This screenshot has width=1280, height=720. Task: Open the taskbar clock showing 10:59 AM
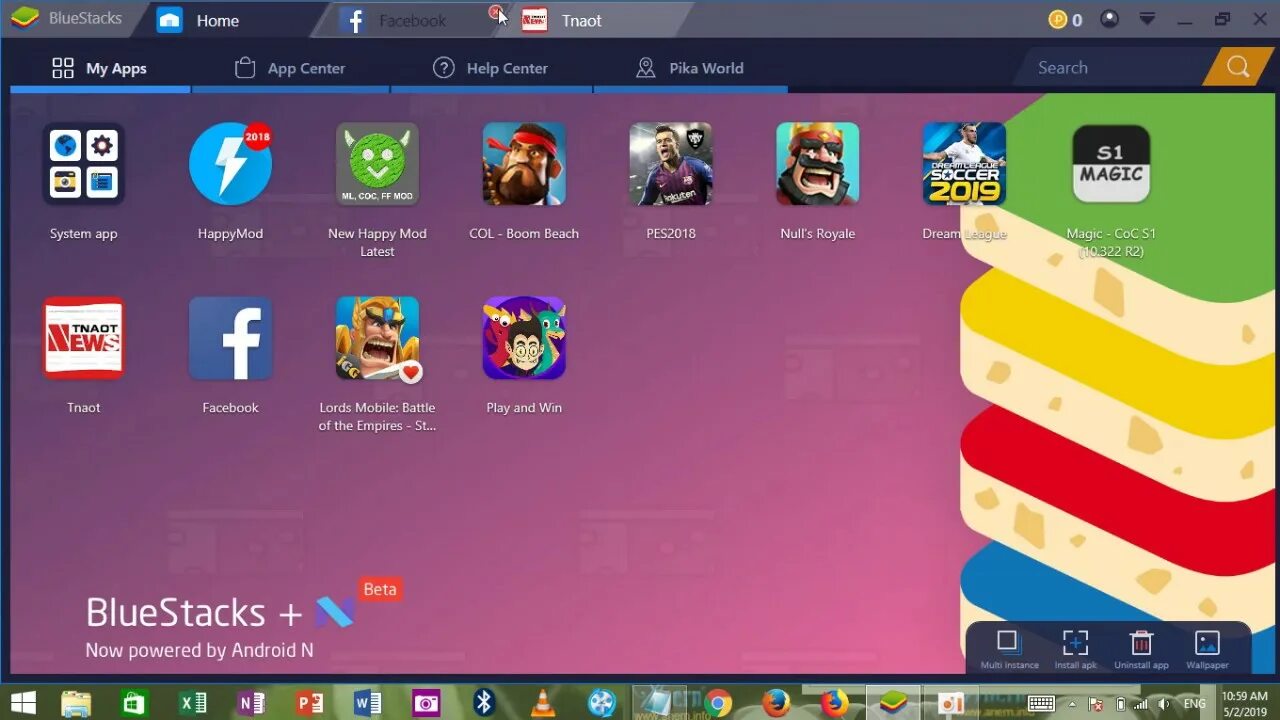coord(1245,703)
